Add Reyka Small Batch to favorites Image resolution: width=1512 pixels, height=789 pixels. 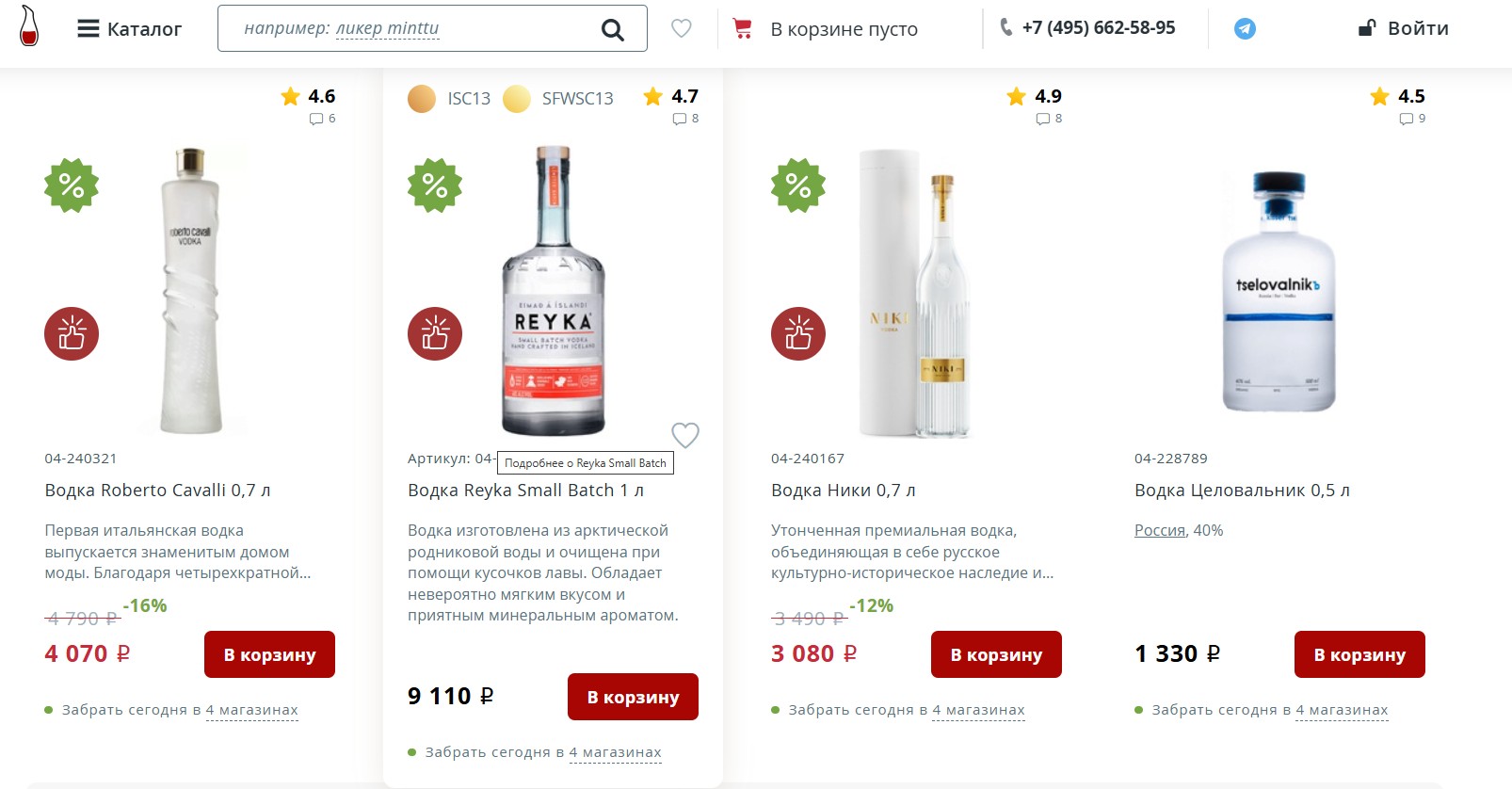click(x=685, y=435)
